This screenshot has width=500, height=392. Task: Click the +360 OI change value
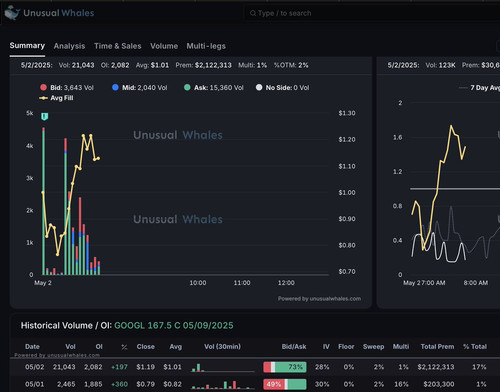(119, 384)
